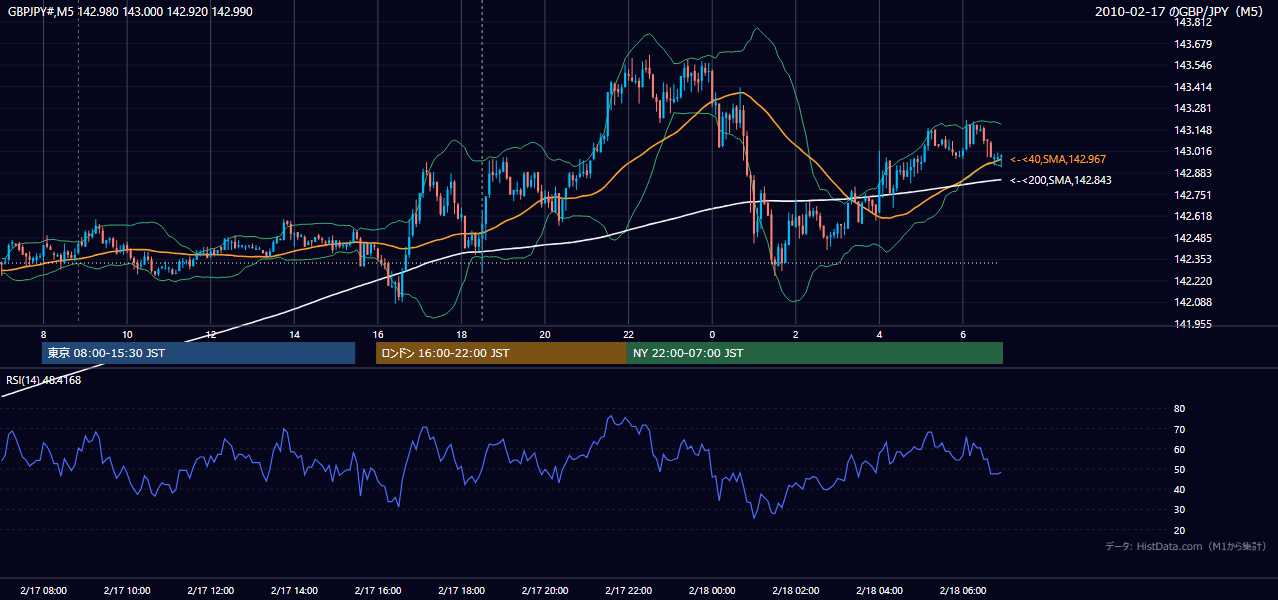This screenshot has height=600, width=1278.
Task: Select the NY 22:00-07:00 JST session bar
Action: coord(815,353)
